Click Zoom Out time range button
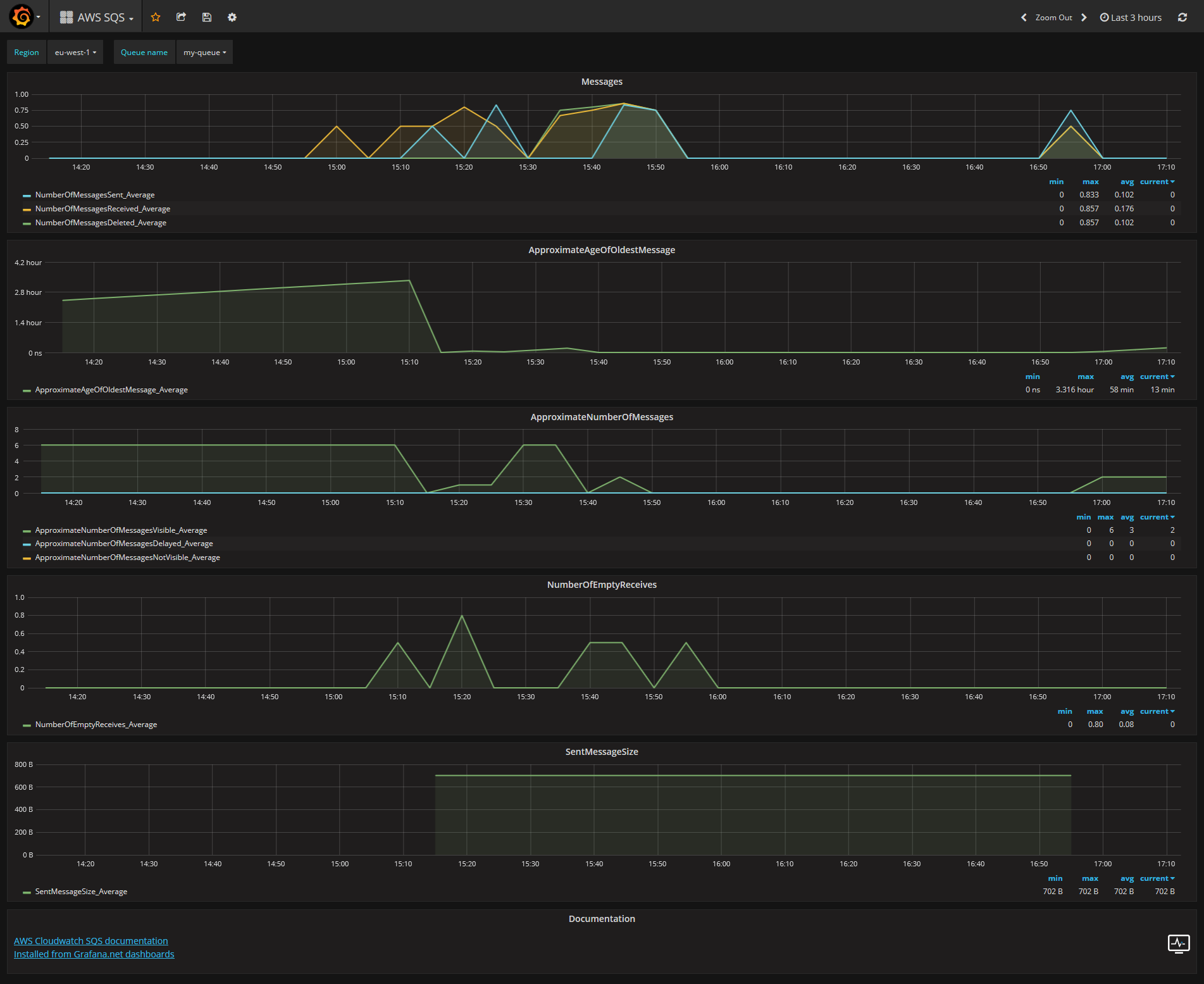 (x=1053, y=18)
